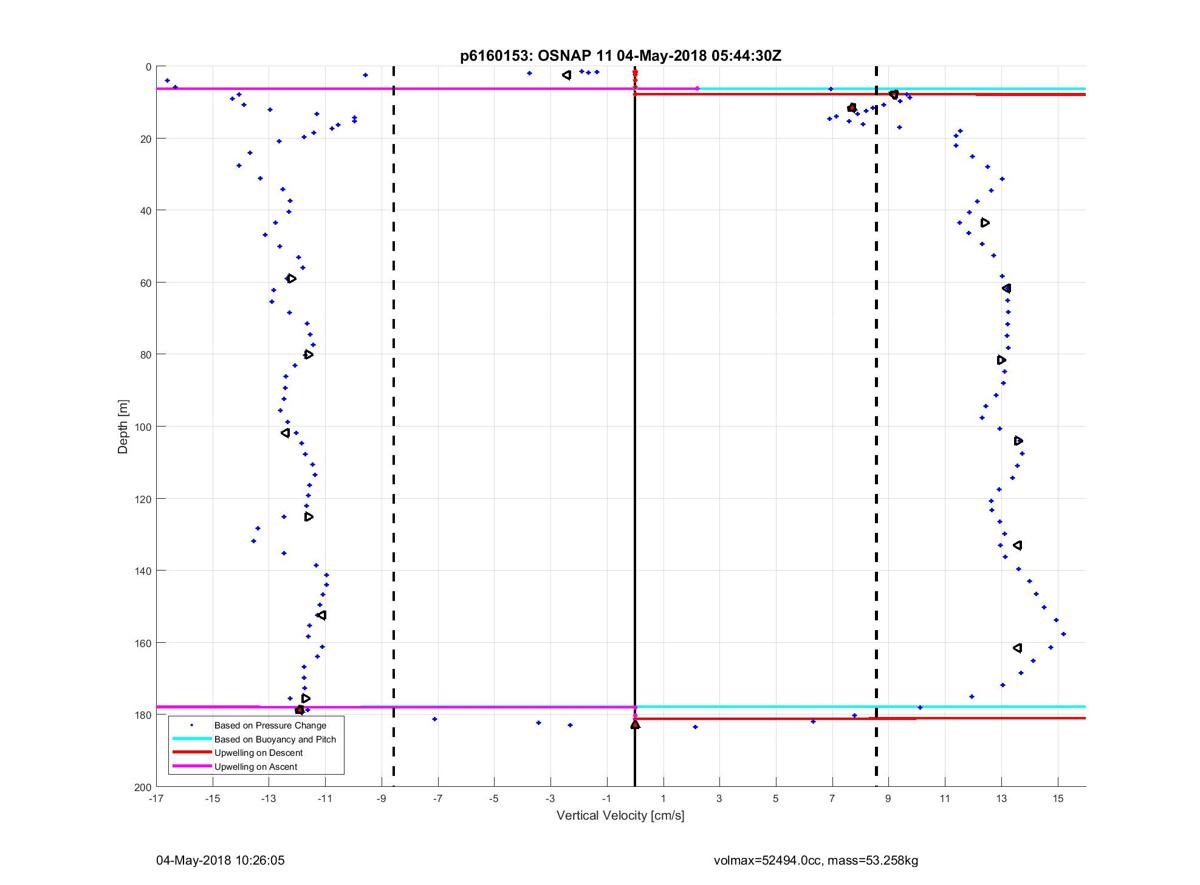Click the y-axis tick label '140'

(143, 571)
